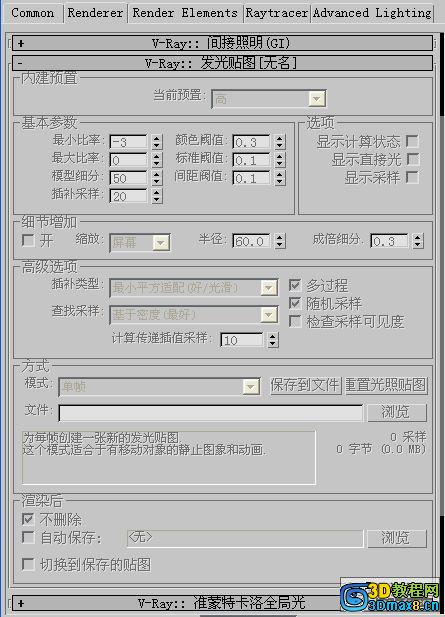Click spinner arrows next to 最小比率 value

click(157, 142)
